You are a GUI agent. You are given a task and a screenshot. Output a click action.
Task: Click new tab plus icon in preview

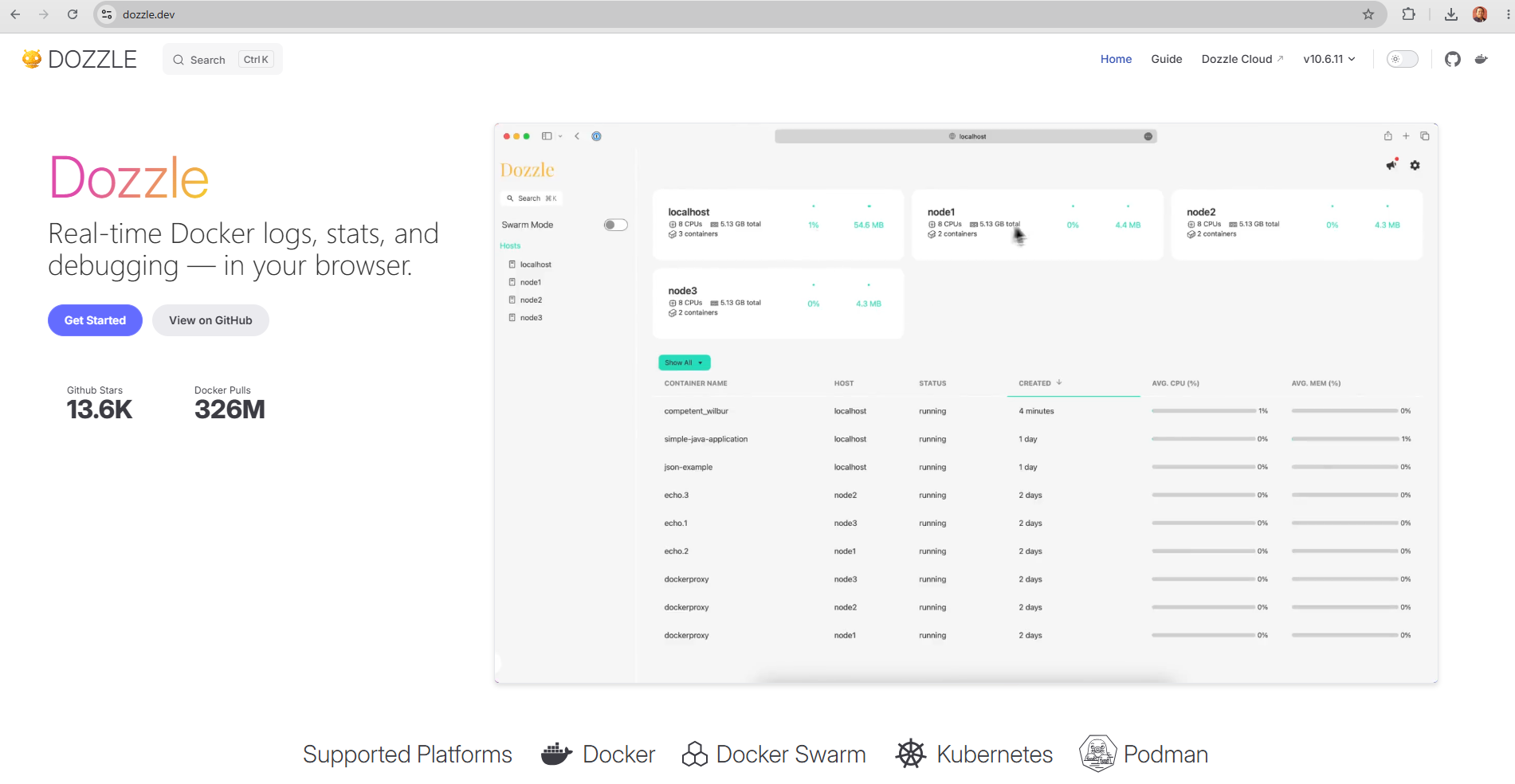pyautogui.click(x=1406, y=136)
